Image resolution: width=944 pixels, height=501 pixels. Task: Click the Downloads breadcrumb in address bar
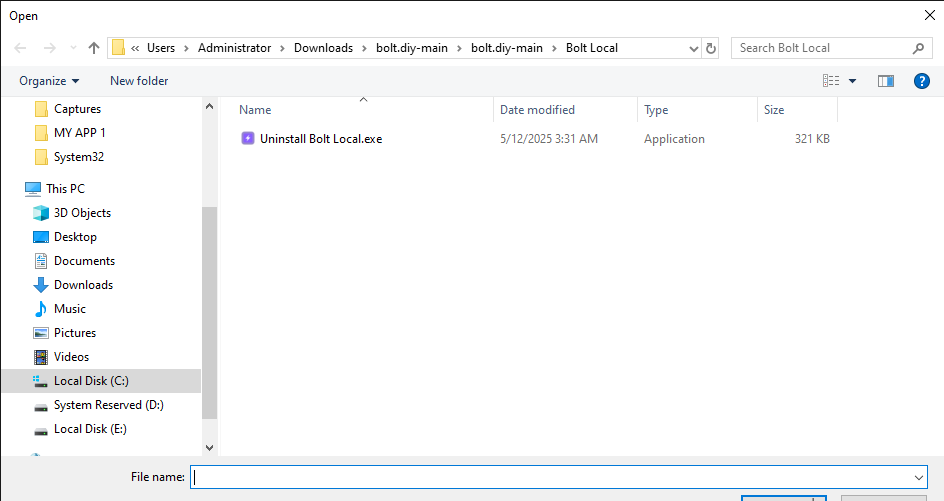(x=323, y=48)
